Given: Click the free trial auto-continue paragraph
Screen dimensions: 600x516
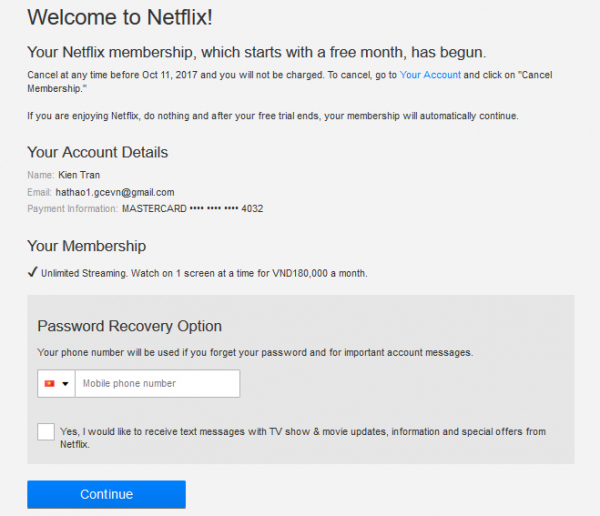Looking at the screenshot, I should click(x=272, y=117).
